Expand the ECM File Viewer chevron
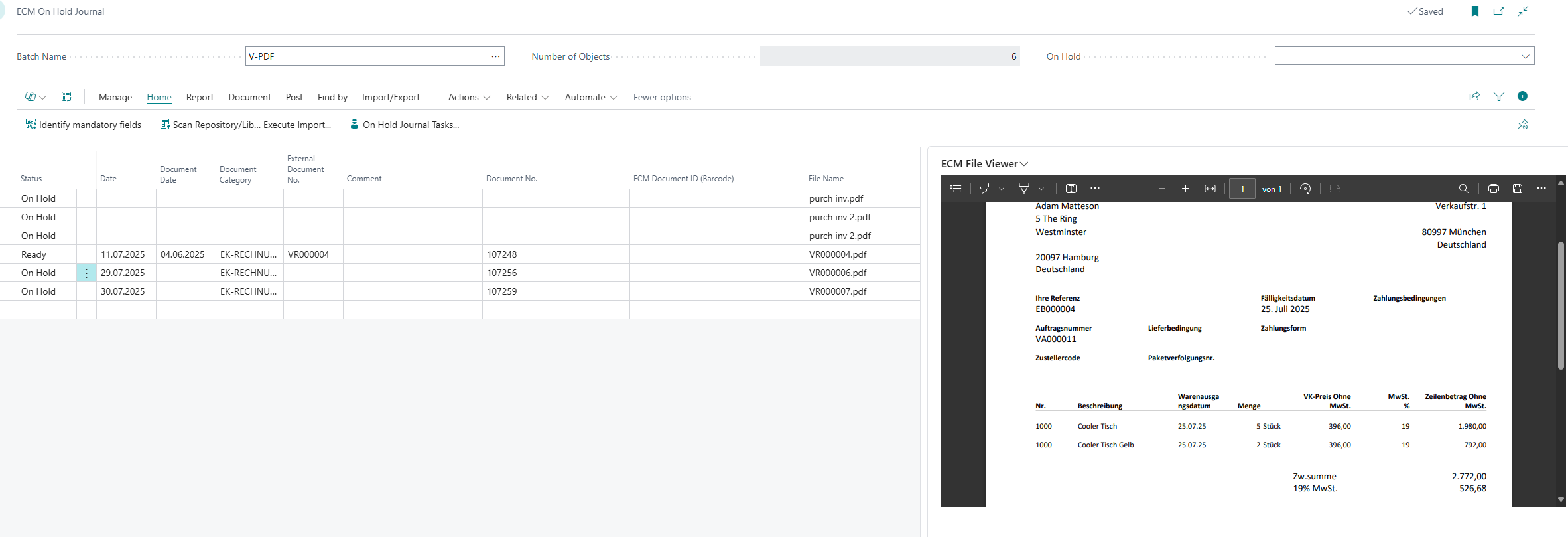 click(x=1024, y=164)
